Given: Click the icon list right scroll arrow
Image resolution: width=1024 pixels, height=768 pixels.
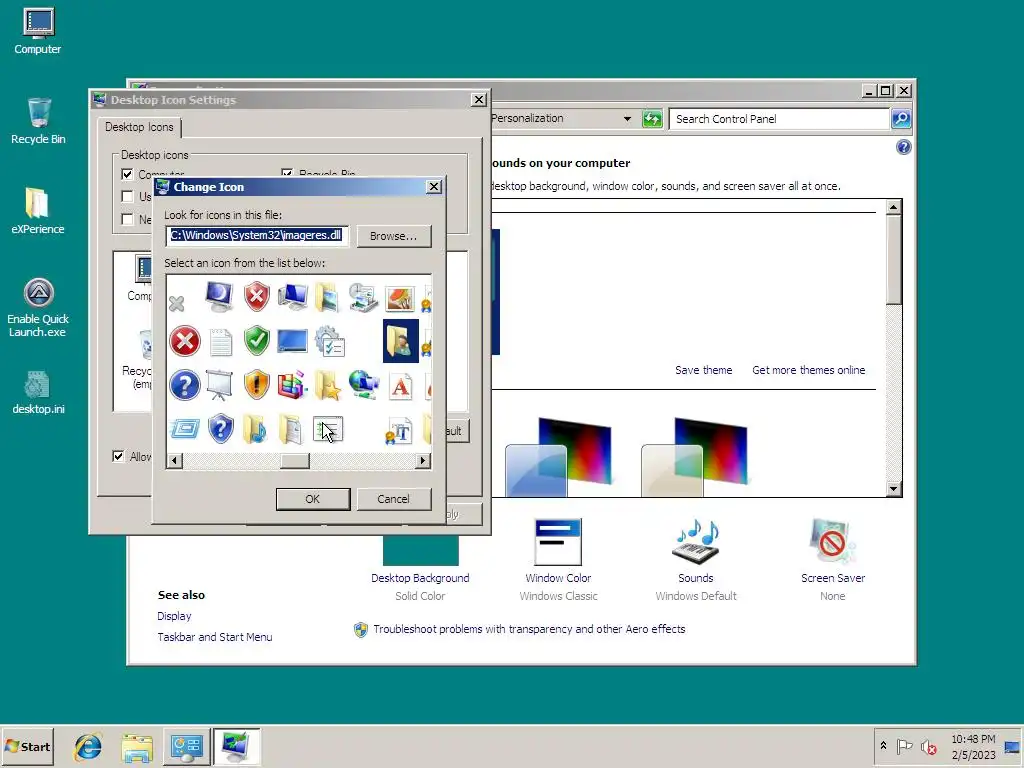Looking at the screenshot, I should click(x=423, y=461).
